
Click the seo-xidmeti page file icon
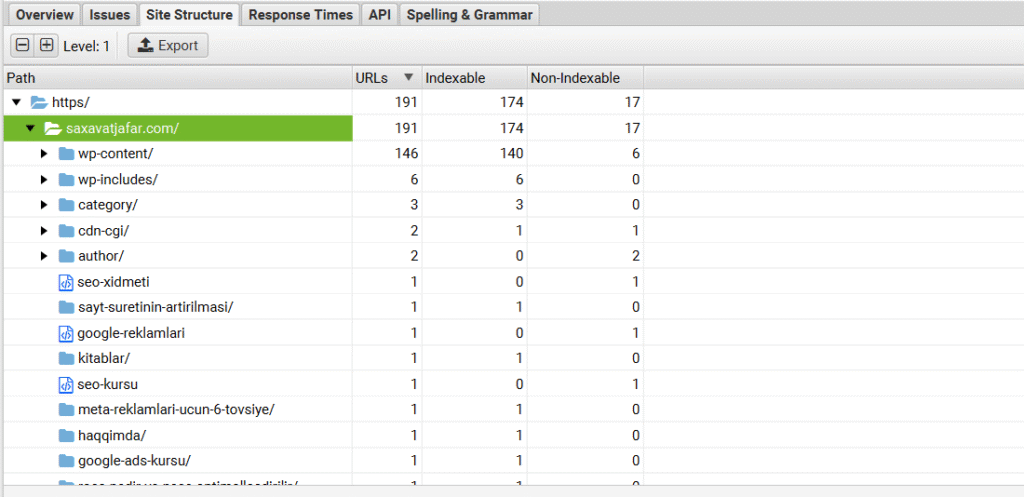[x=67, y=282]
